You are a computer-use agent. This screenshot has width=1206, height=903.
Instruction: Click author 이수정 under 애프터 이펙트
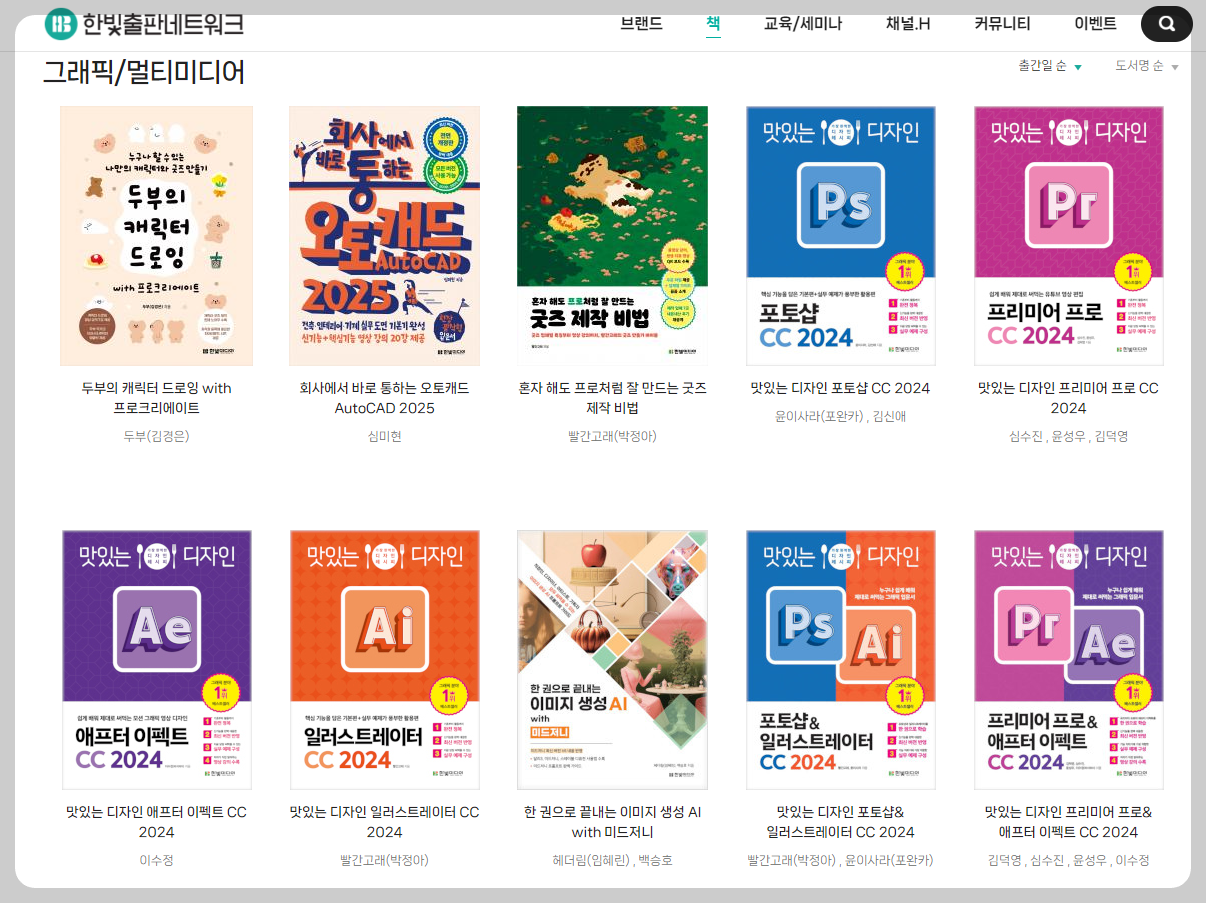(156, 860)
